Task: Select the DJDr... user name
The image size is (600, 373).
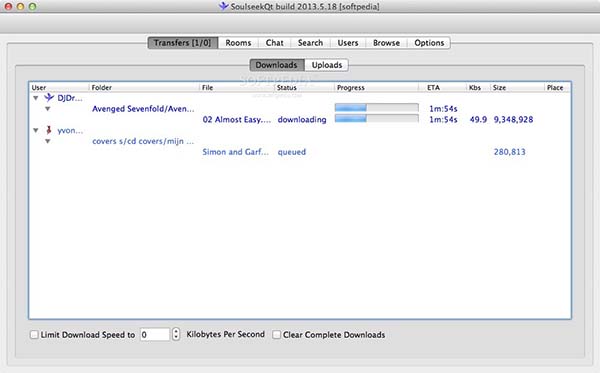Action: click(x=70, y=98)
